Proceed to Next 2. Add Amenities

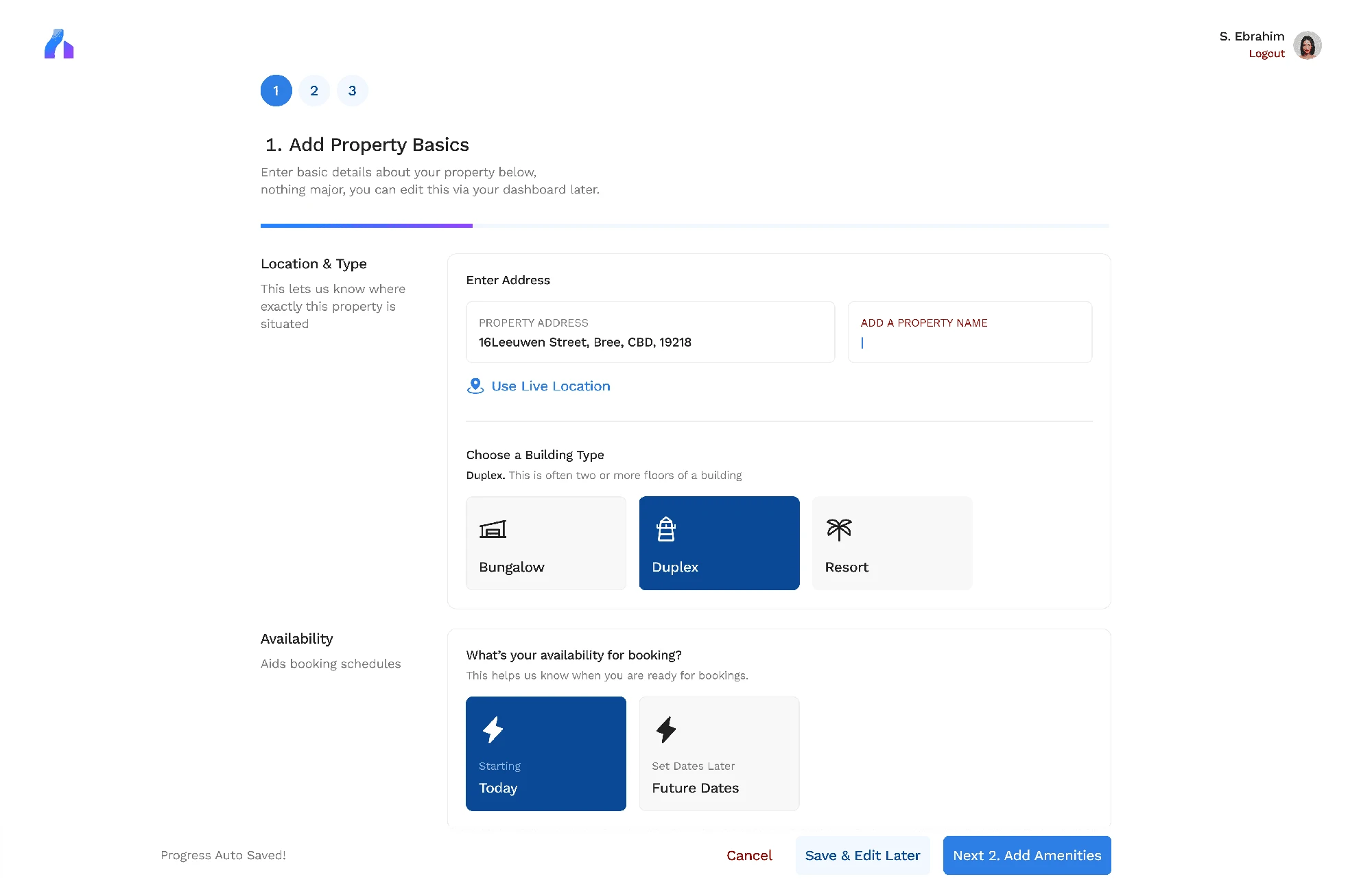coord(1027,855)
